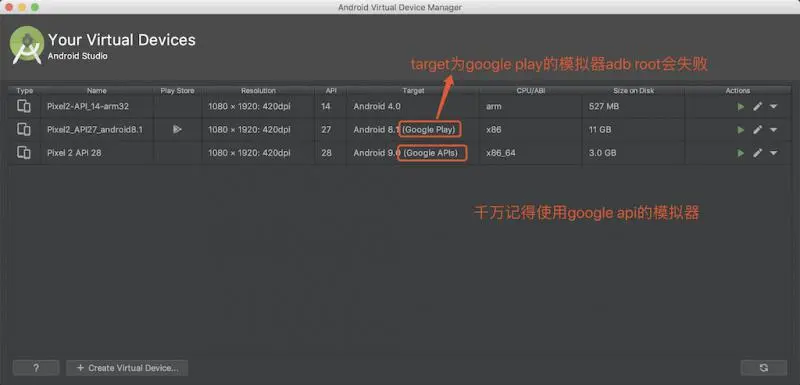Launch the Pixel 2 API 28 emulator
Viewport: 800px width, 385px height.
tap(741, 153)
